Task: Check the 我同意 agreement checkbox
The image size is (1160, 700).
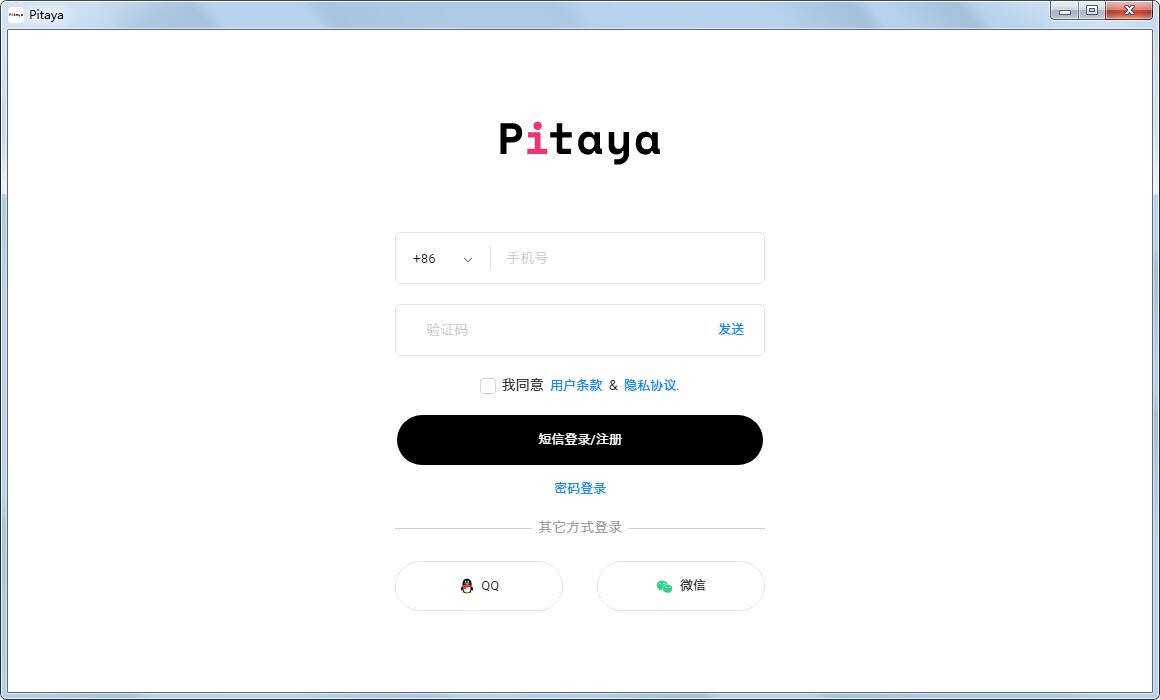Action: [487, 385]
